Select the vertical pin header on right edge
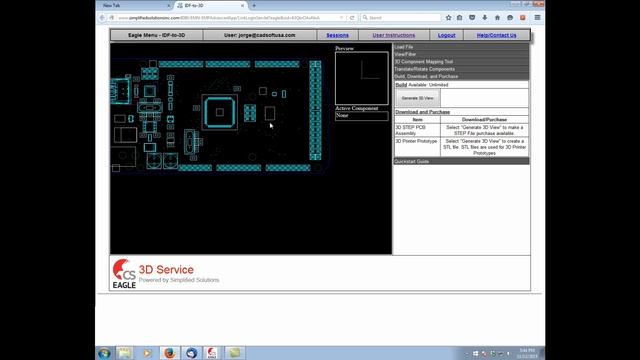This screenshot has width=640, height=360. 315,110
